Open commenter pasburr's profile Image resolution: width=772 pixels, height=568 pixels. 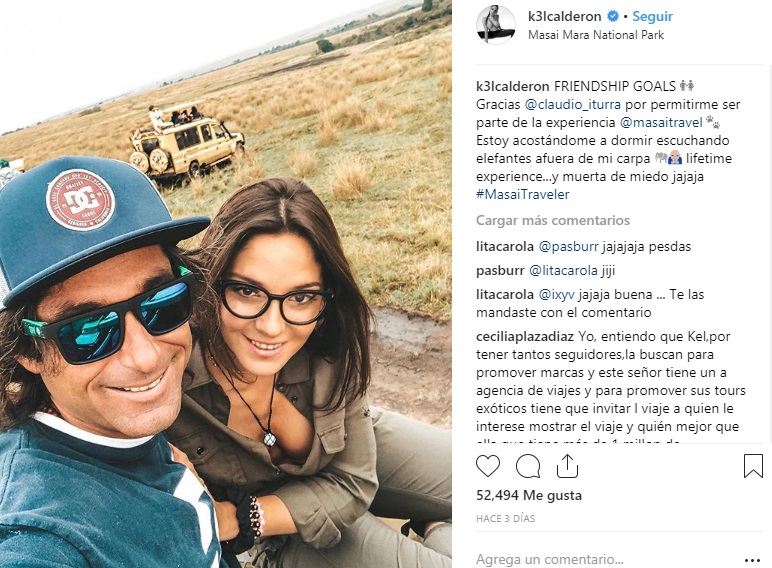[x=500, y=271]
